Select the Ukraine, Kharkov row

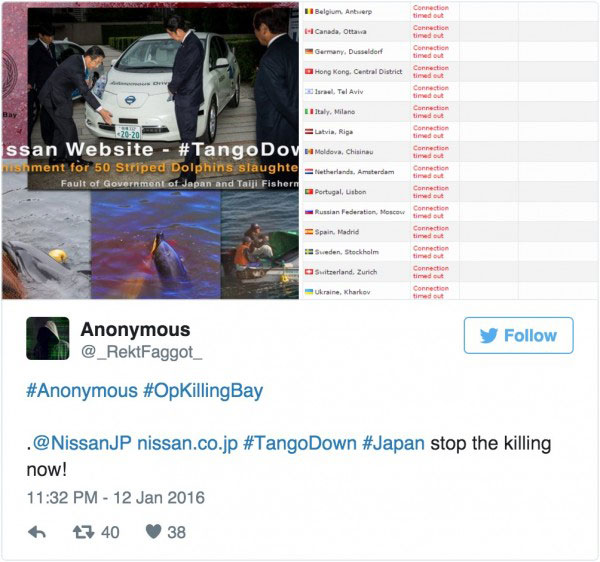tap(451, 292)
